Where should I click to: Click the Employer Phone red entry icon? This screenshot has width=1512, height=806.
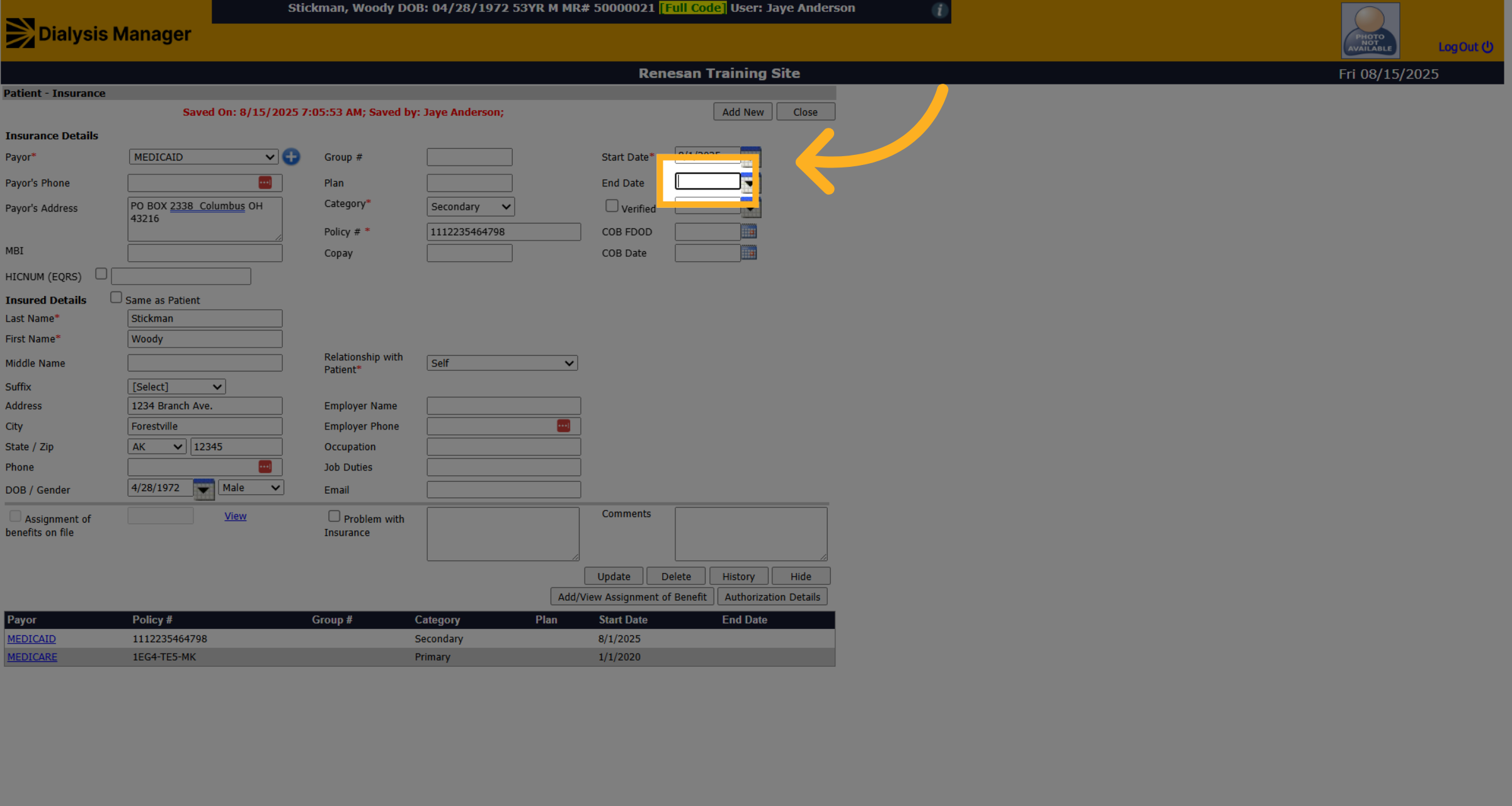(x=564, y=426)
